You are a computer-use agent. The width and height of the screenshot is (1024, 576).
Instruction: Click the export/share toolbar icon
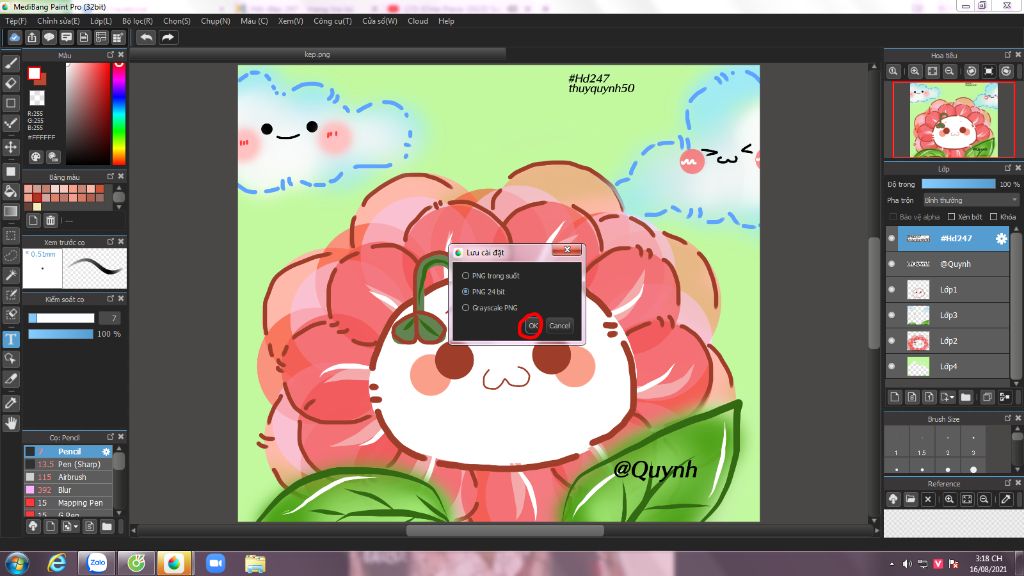pyautogui.click(x=32, y=37)
